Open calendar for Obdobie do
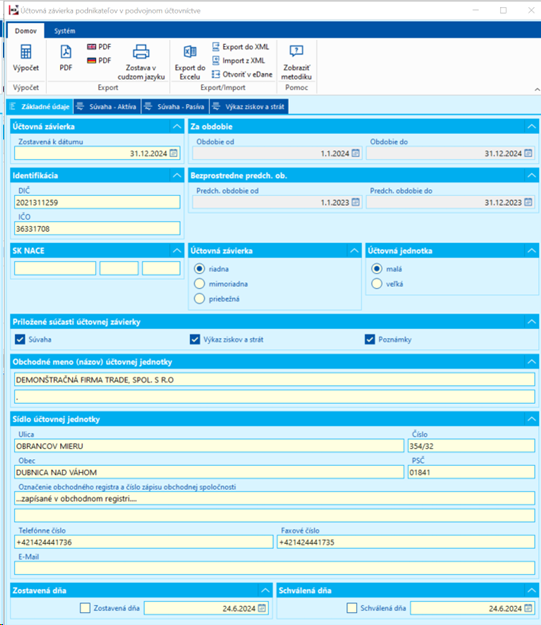 pos(528,153)
